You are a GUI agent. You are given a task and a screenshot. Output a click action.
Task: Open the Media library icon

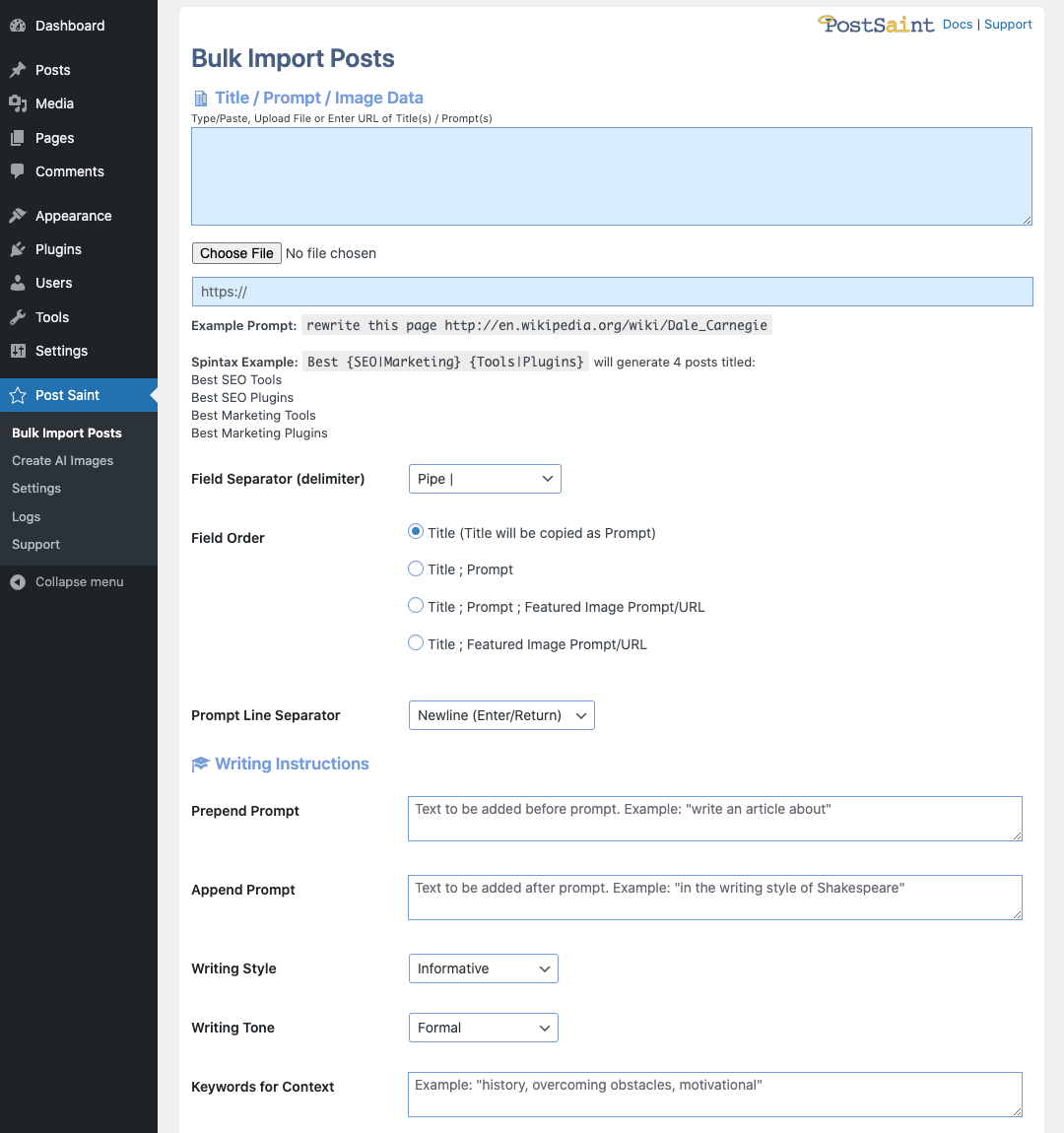[18, 103]
